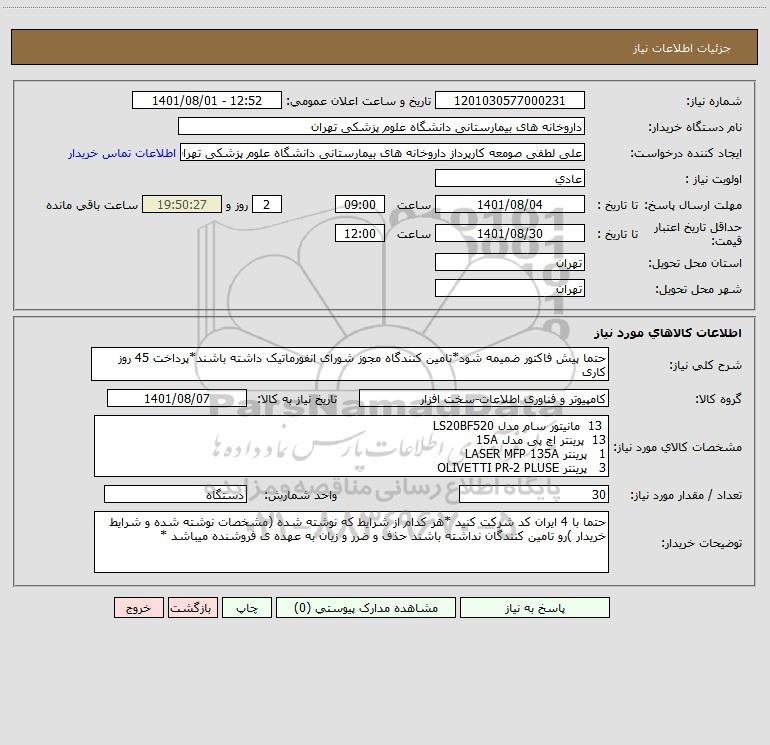
Task: Click the quantity field showing 30
Action: tap(534, 494)
